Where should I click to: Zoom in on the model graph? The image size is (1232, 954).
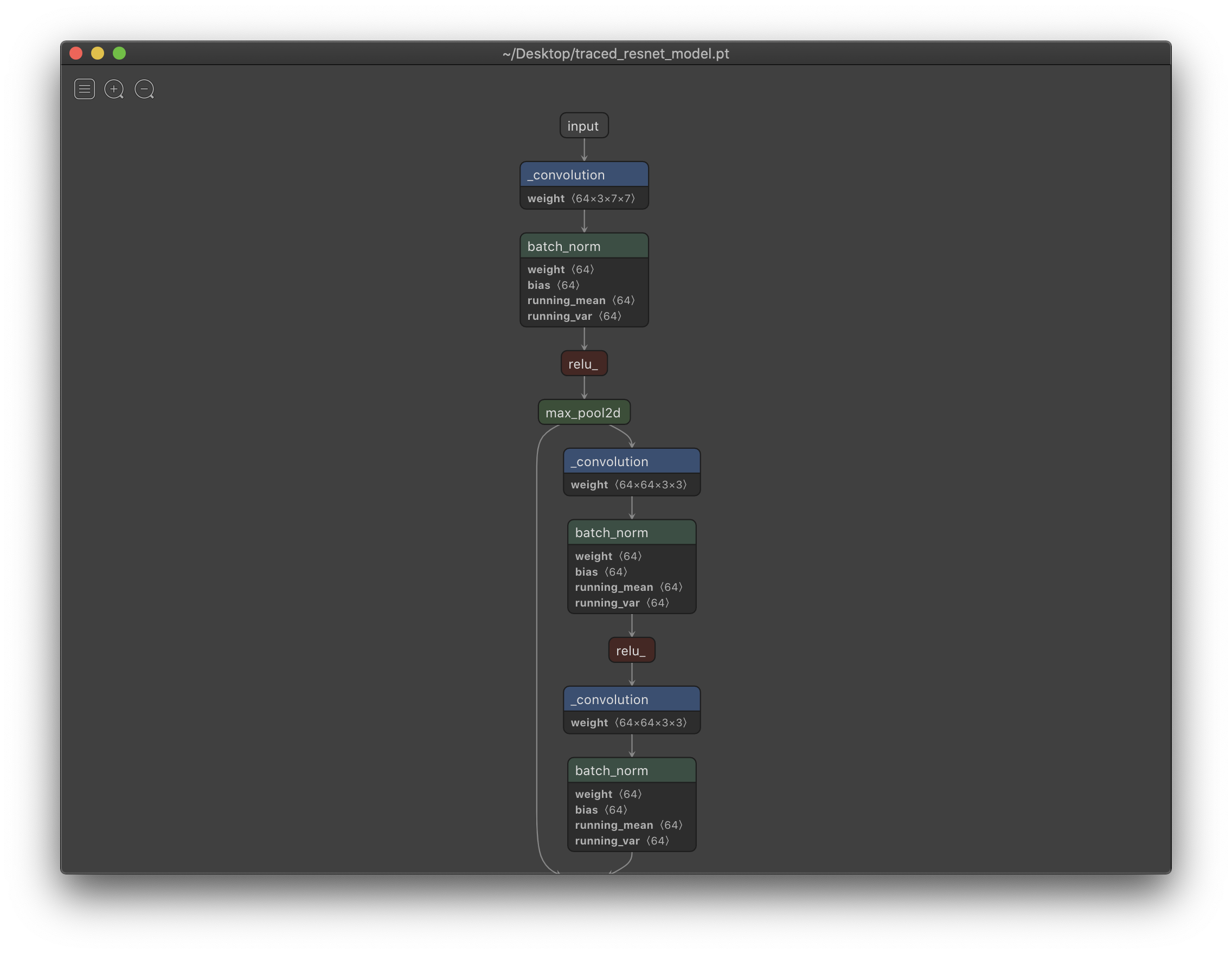pyautogui.click(x=114, y=88)
